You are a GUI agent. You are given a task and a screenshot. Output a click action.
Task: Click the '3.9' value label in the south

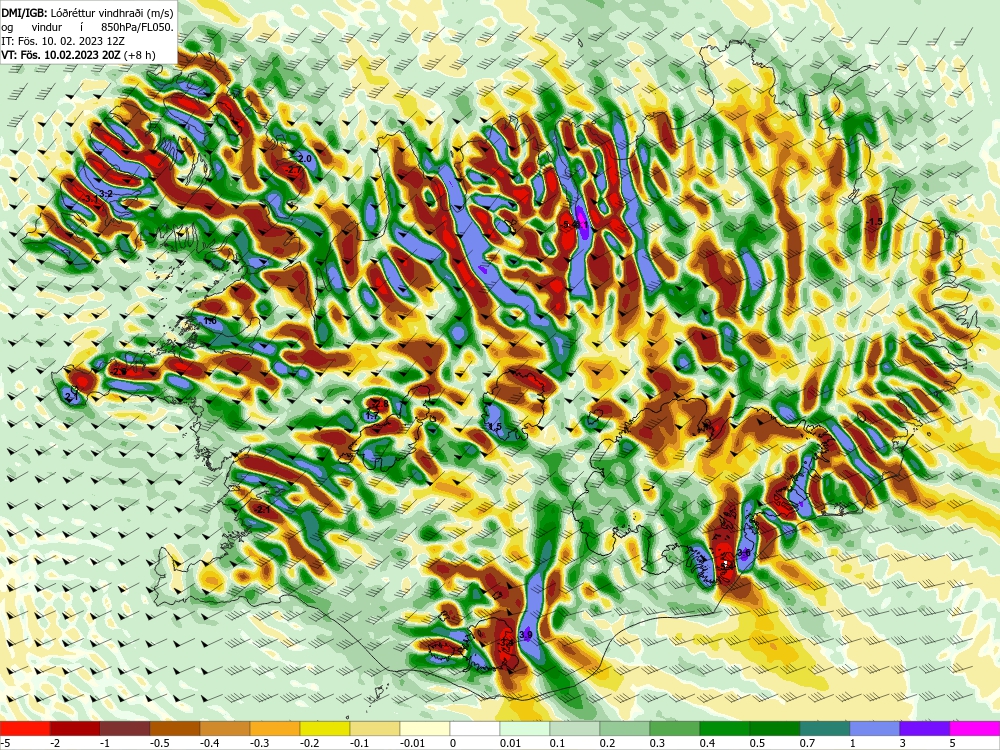pos(526,635)
